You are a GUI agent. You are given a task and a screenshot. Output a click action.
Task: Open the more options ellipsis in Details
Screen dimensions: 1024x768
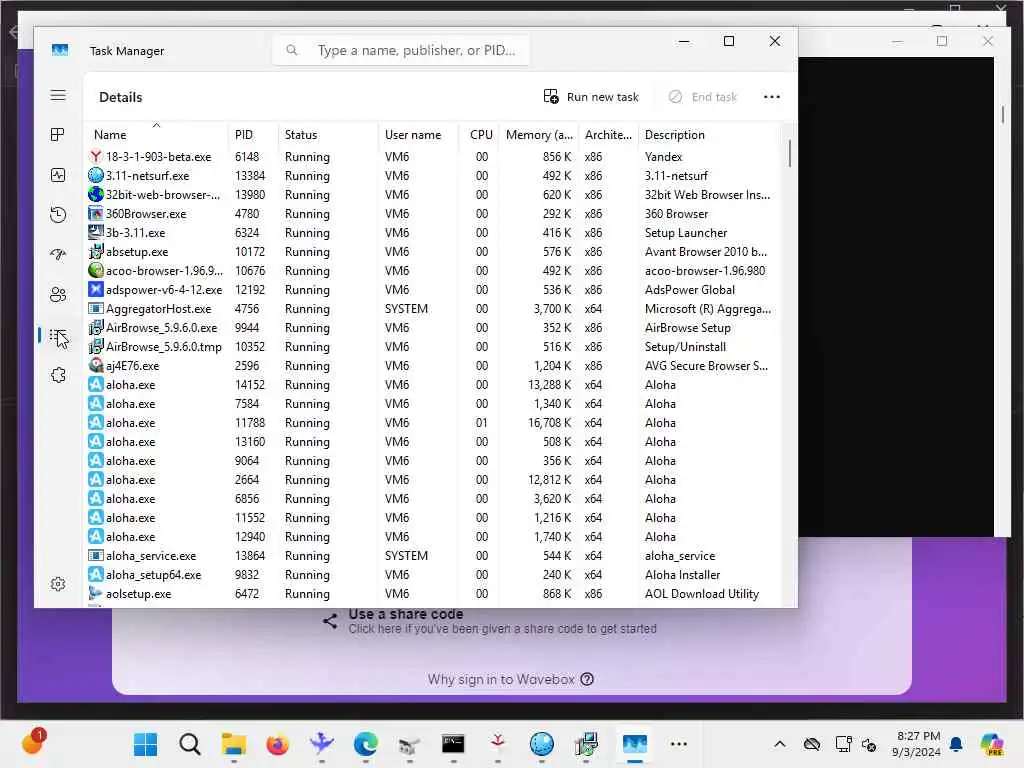click(771, 97)
